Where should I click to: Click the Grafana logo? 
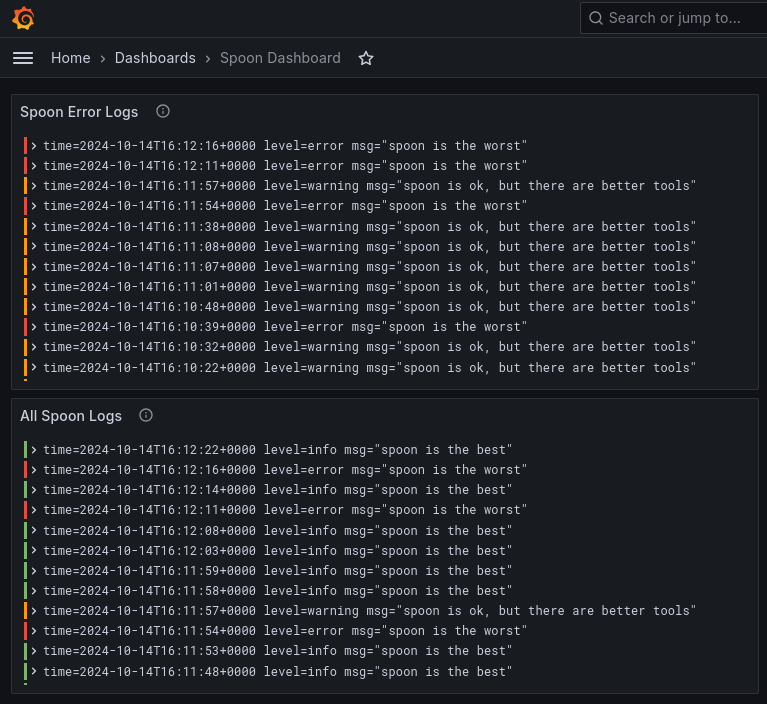pyautogui.click(x=23, y=18)
